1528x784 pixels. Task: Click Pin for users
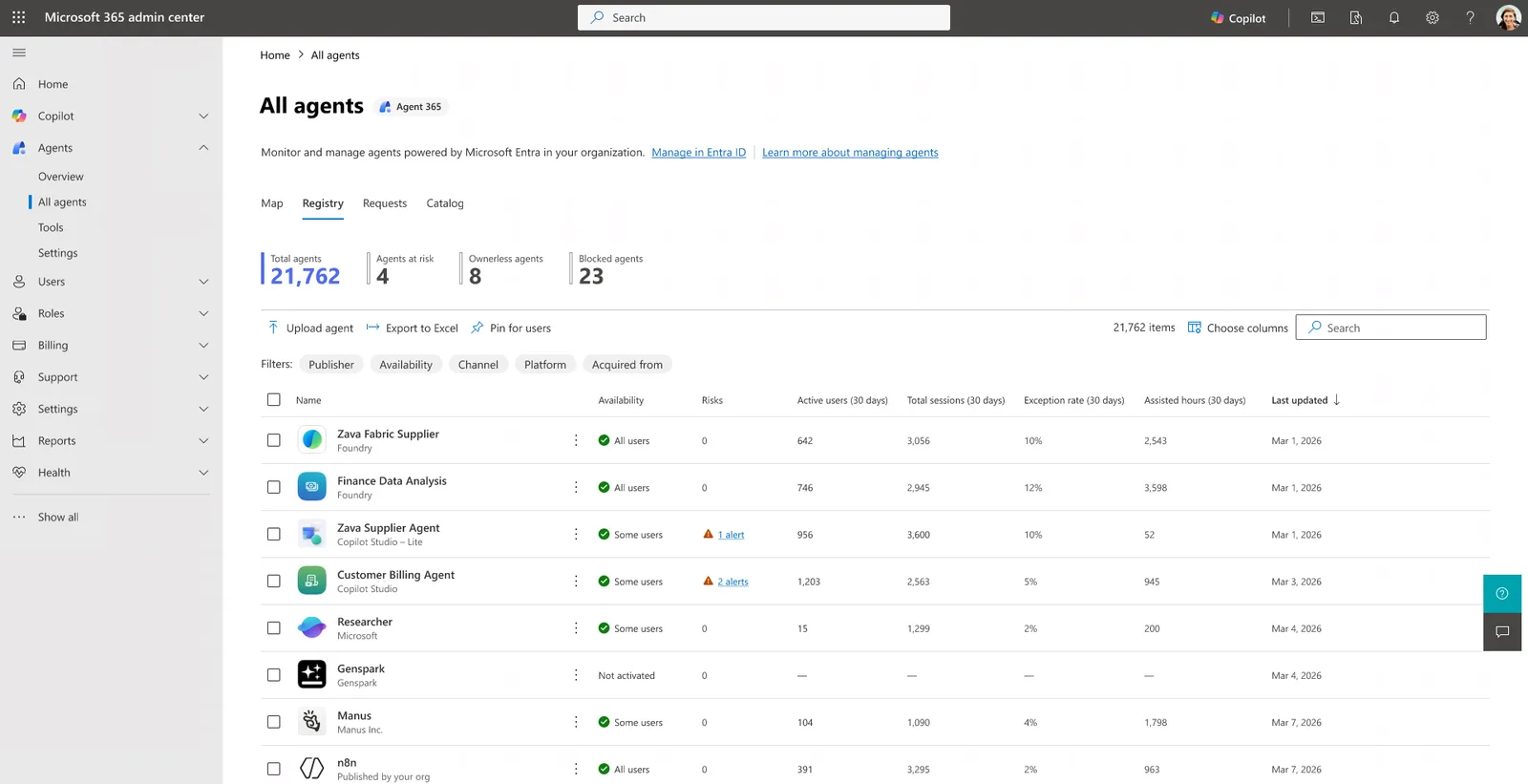coord(511,328)
